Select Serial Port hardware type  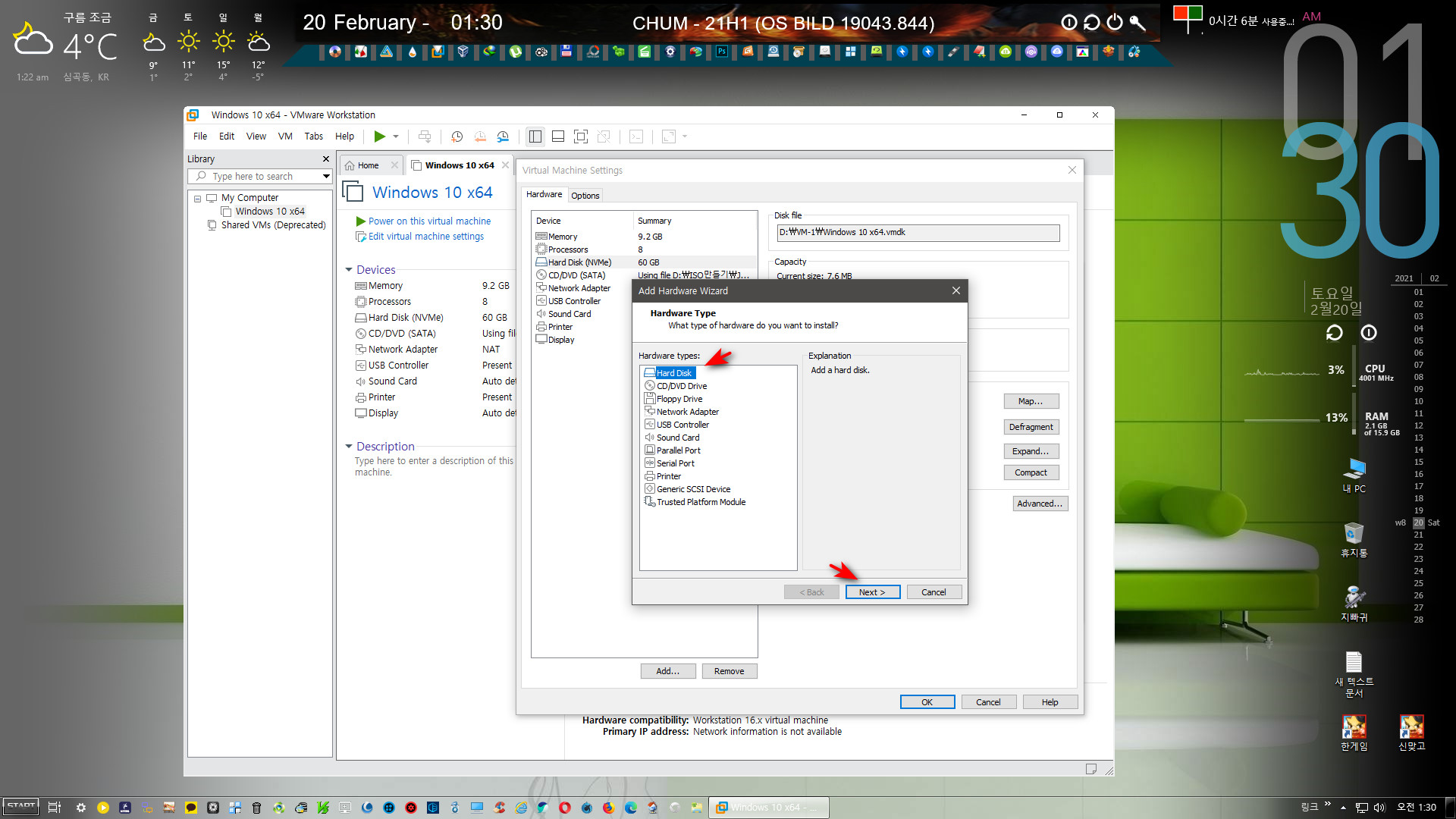pyautogui.click(x=675, y=463)
